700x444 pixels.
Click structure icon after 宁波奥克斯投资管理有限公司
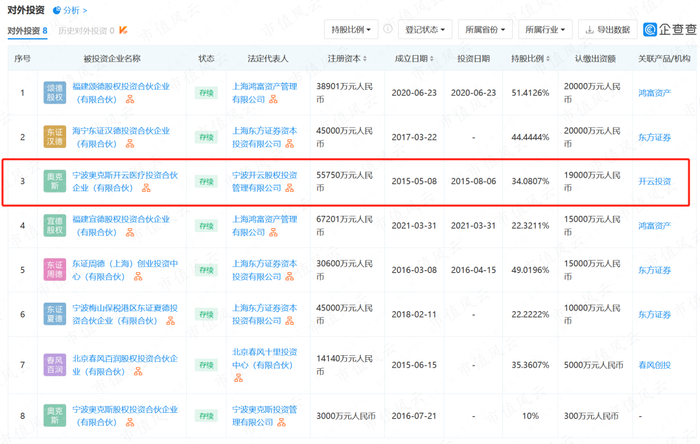[281, 422]
